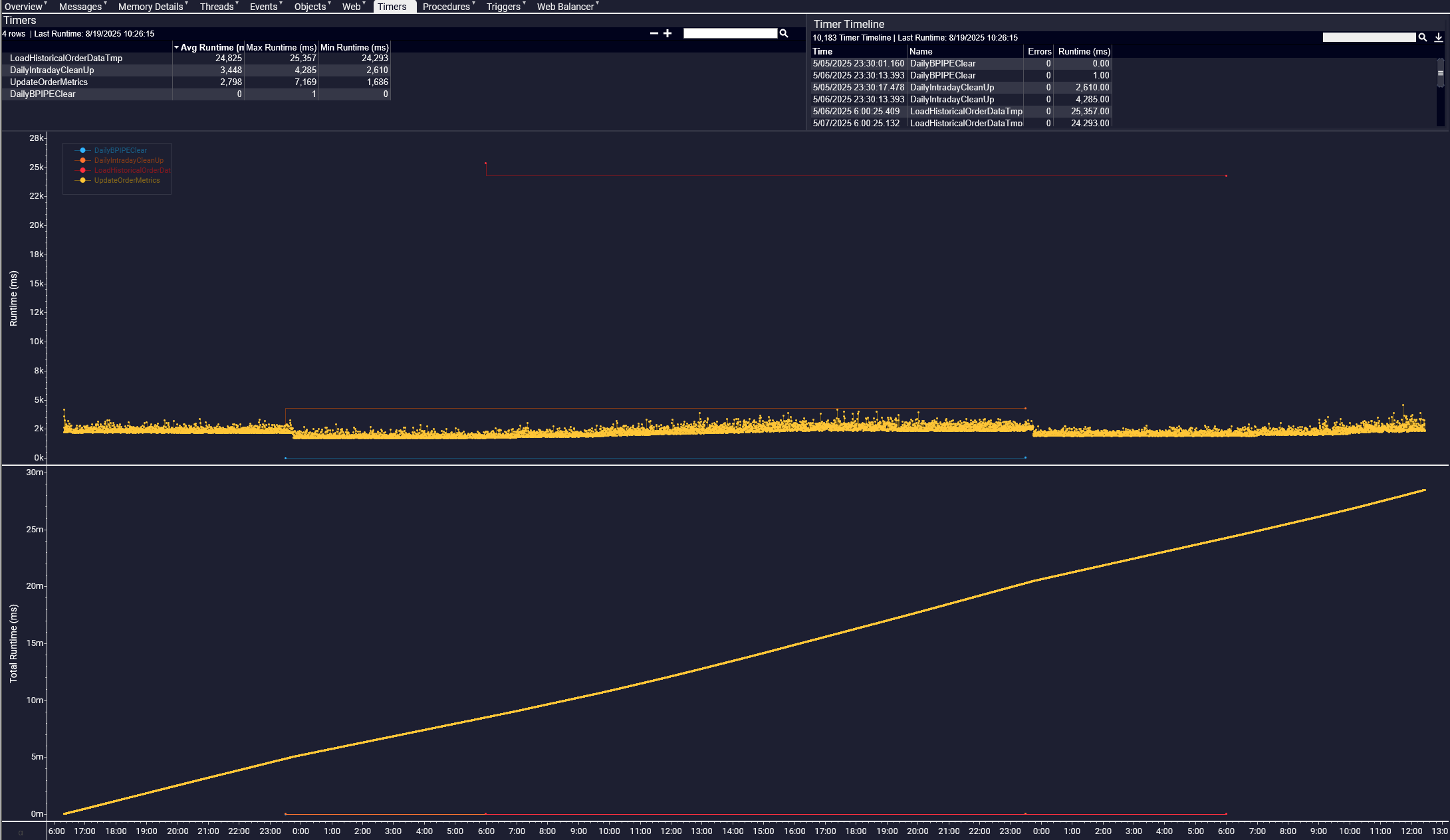This screenshot has width=1450, height=840.
Task: Click the Timer Timeline vertical scrollbar thumb
Action: pyautogui.click(x=1440, y=74)
